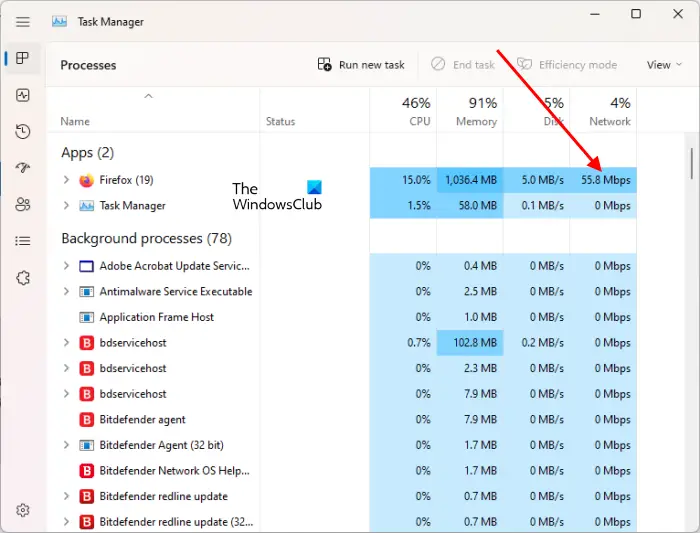This screenshot has height=533, width=700.
Task: Open the App history page in sidebar
Action: click(23, 131)
